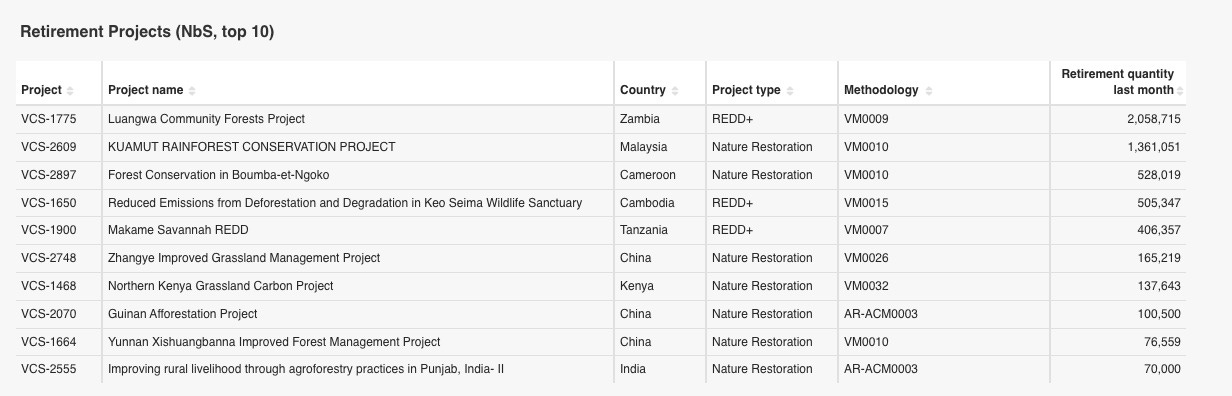Click REDD+ type in Makame Savannah row
The width and height of the screenshot is (1232, 396).
coord(733,230)
